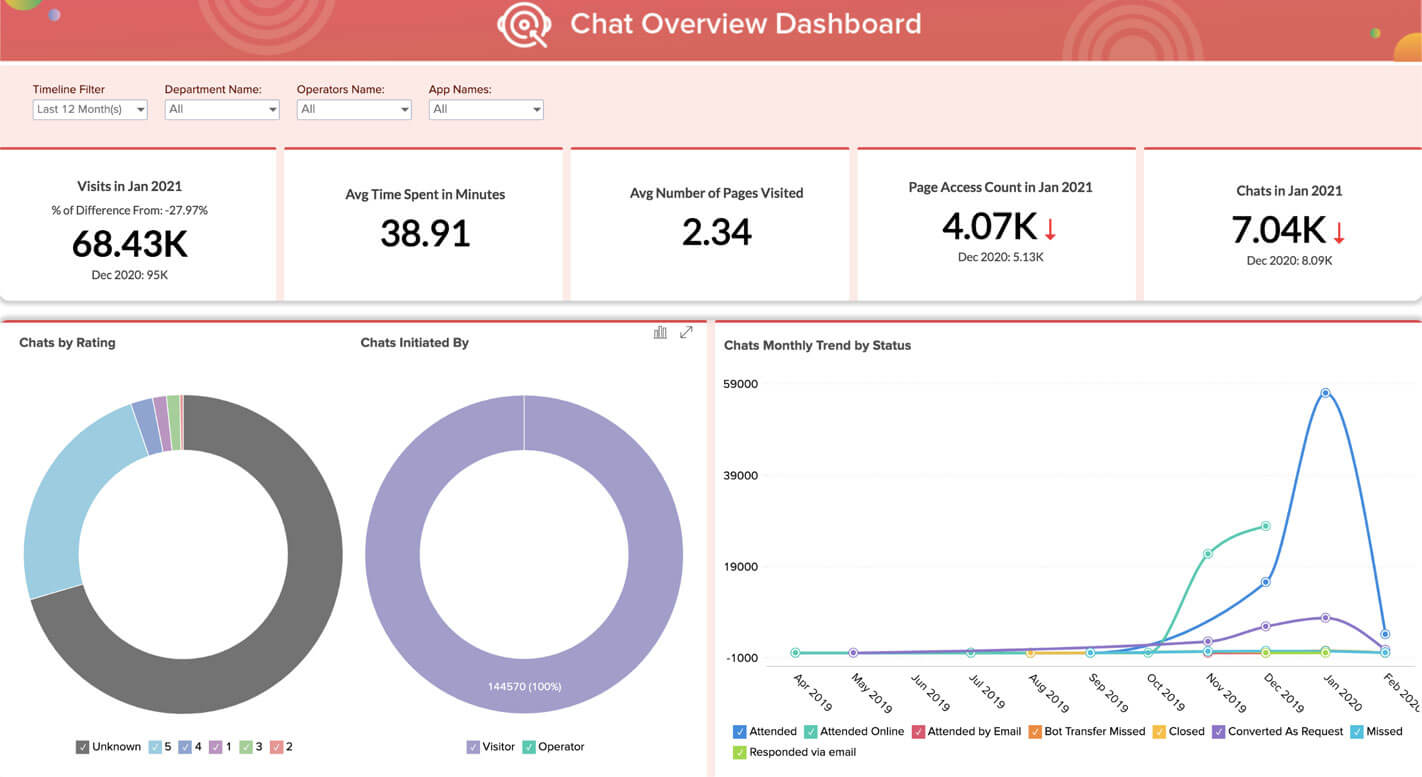Toggle the rating 4 legend checkbox
The height and width of the screenshot is (777, 1422).
[186, 747]
